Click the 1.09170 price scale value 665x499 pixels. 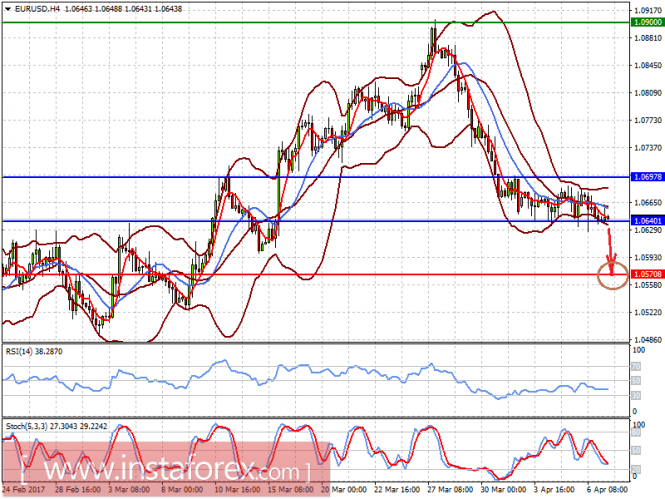click(x=648, y=10)
